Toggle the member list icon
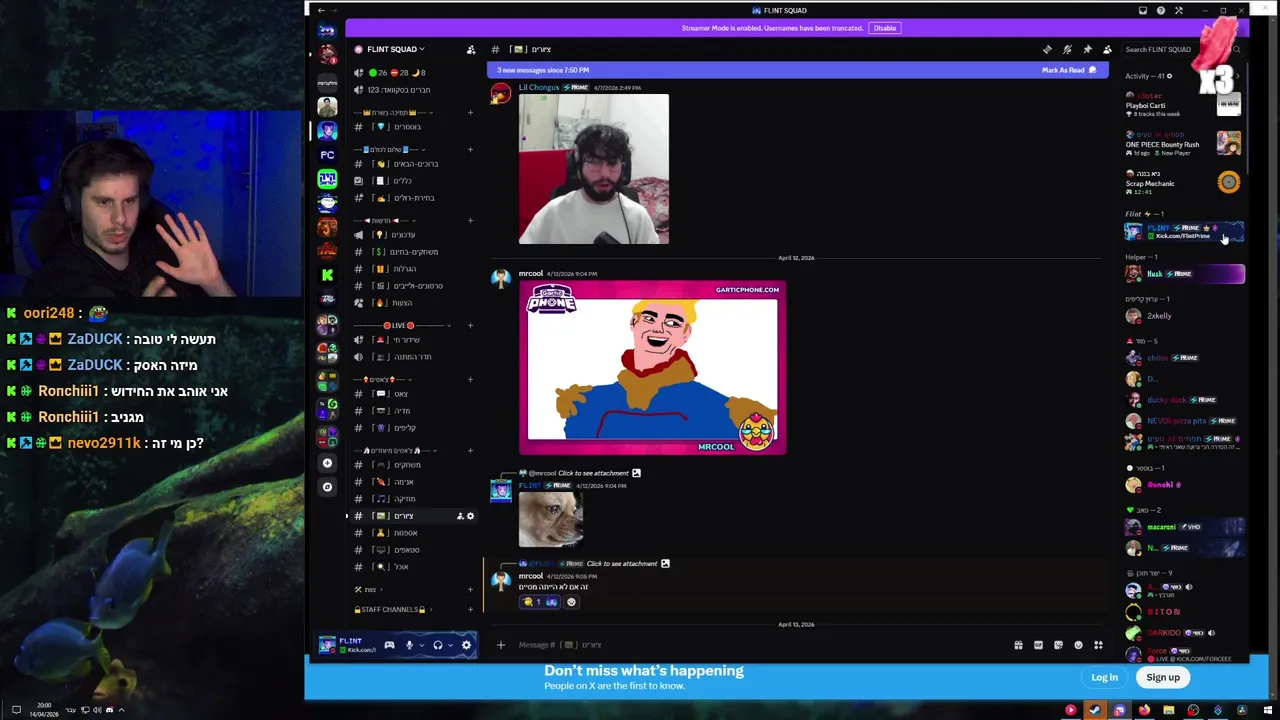Viewport: 1280px width, 720px height. pyautogui.click(x=1107, y=49)
